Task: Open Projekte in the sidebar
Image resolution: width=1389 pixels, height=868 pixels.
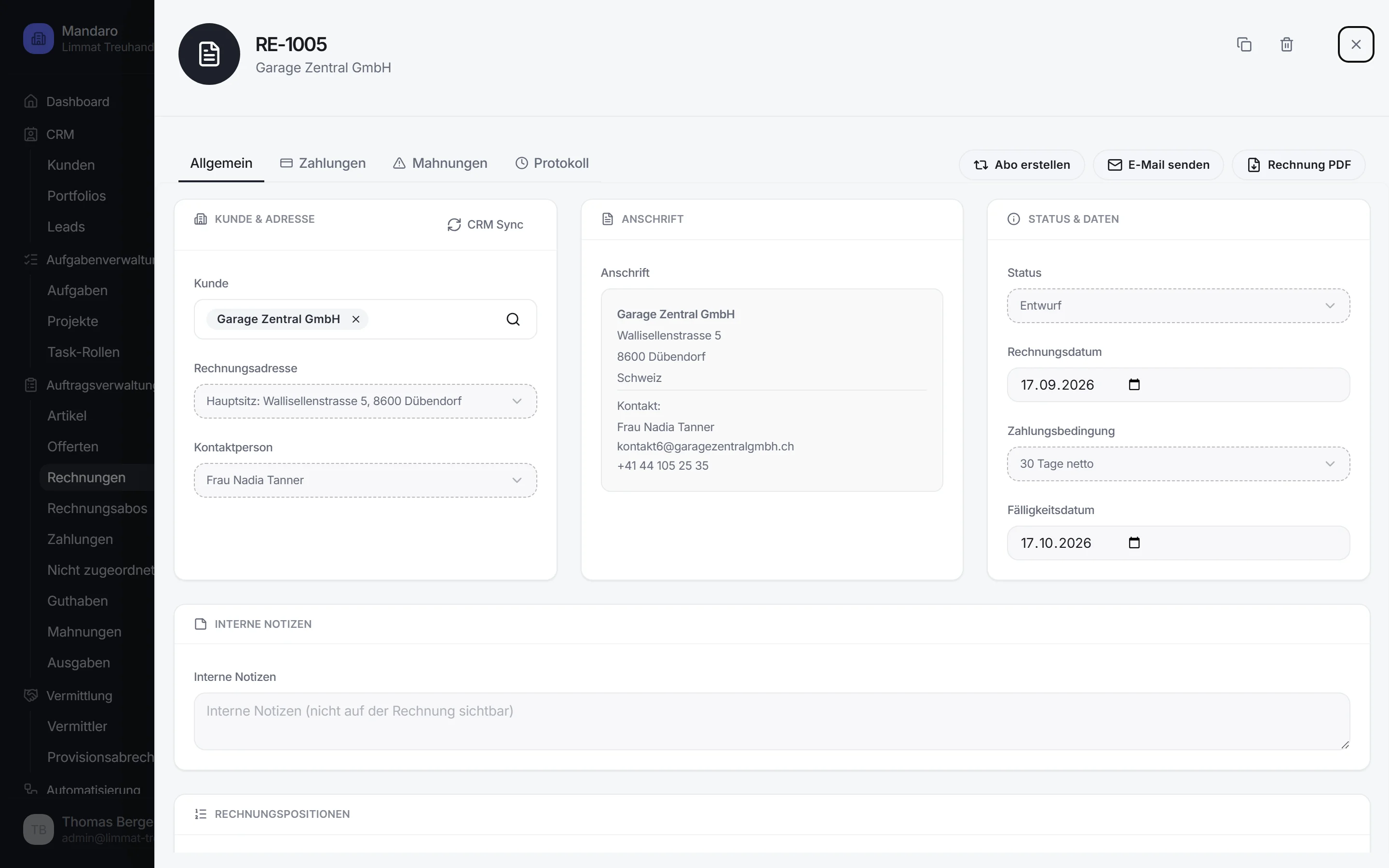Action: click(x=73, y=322)
